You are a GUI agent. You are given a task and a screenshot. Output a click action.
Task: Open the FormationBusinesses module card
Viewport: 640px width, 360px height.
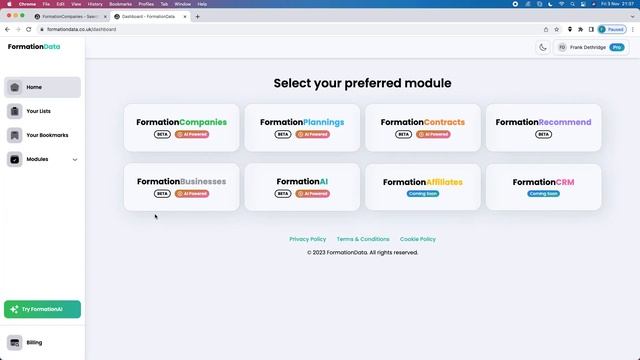coord(182,187)
